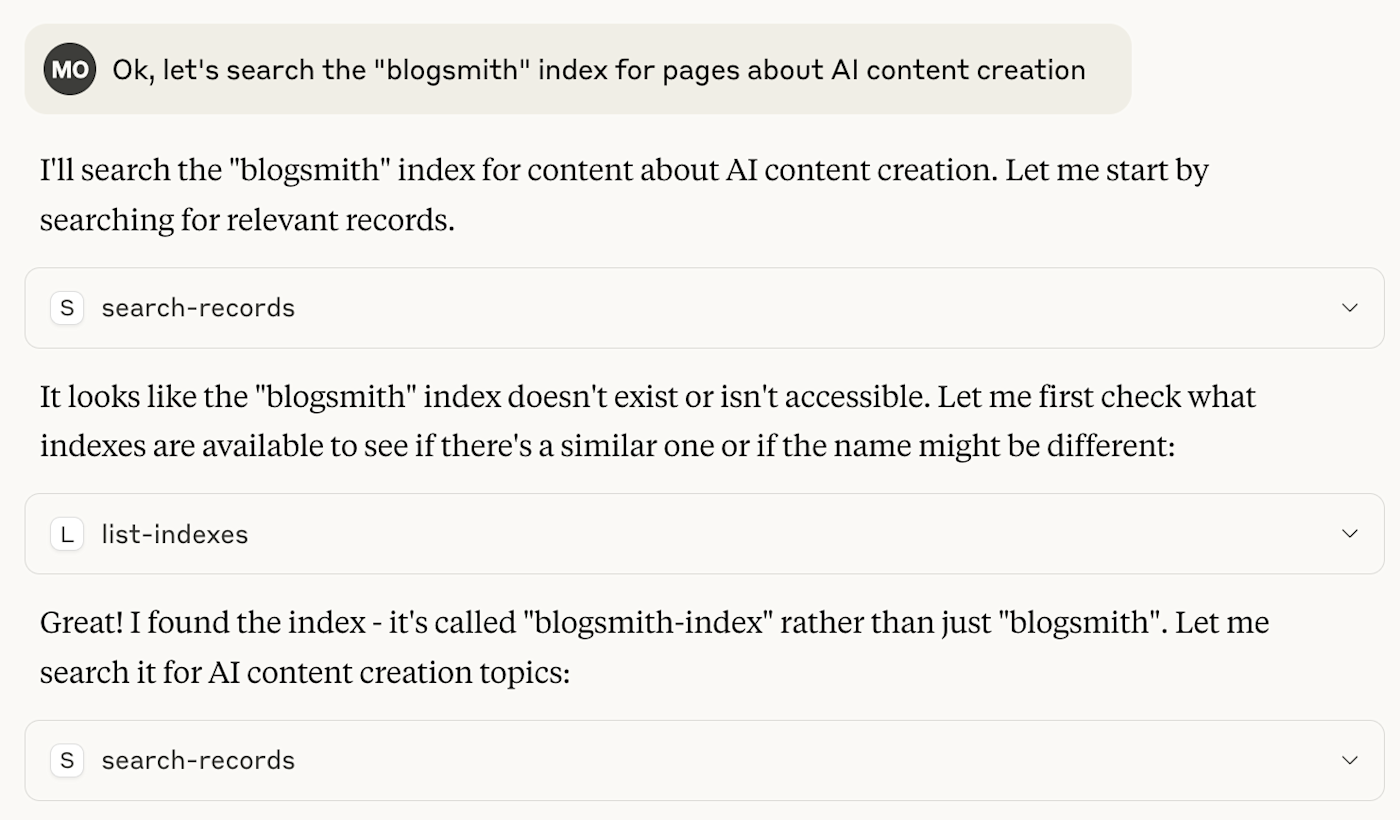The image size is (1400, 820).
Task: Click the paragraph starting "I'll search the blogsmith index"
Action: click(624, 194)
